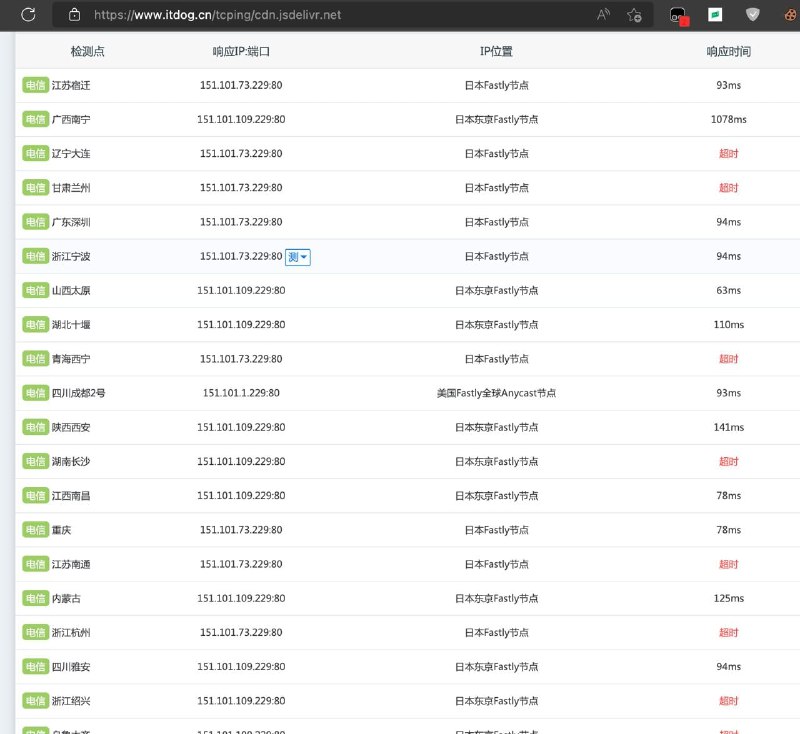Select the 浙江杭州 test point name
The width and height of the screenshot is (800, 734).
(71, 632)
